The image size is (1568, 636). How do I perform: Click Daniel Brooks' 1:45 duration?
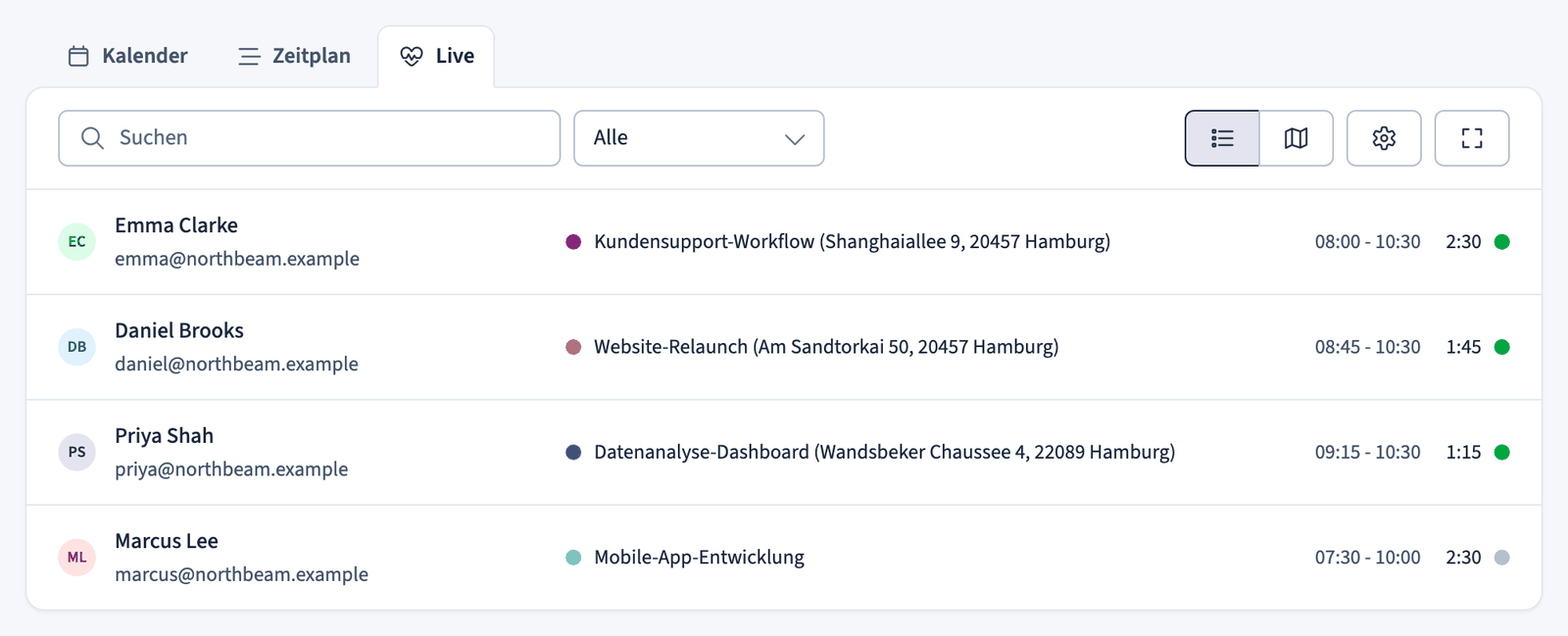pyautogui.click(x=1463, y=347)
